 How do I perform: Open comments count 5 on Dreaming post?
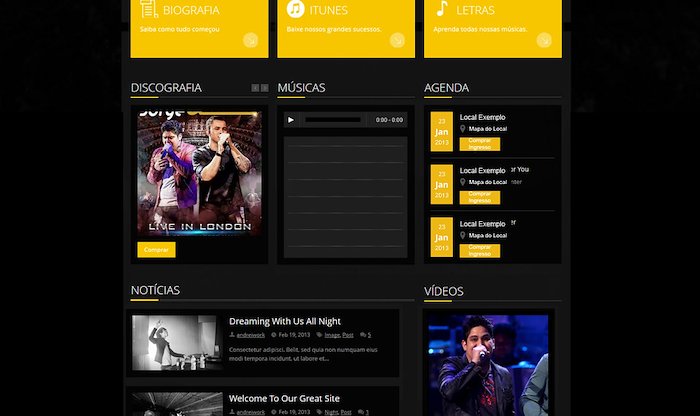tap(369, 335)
